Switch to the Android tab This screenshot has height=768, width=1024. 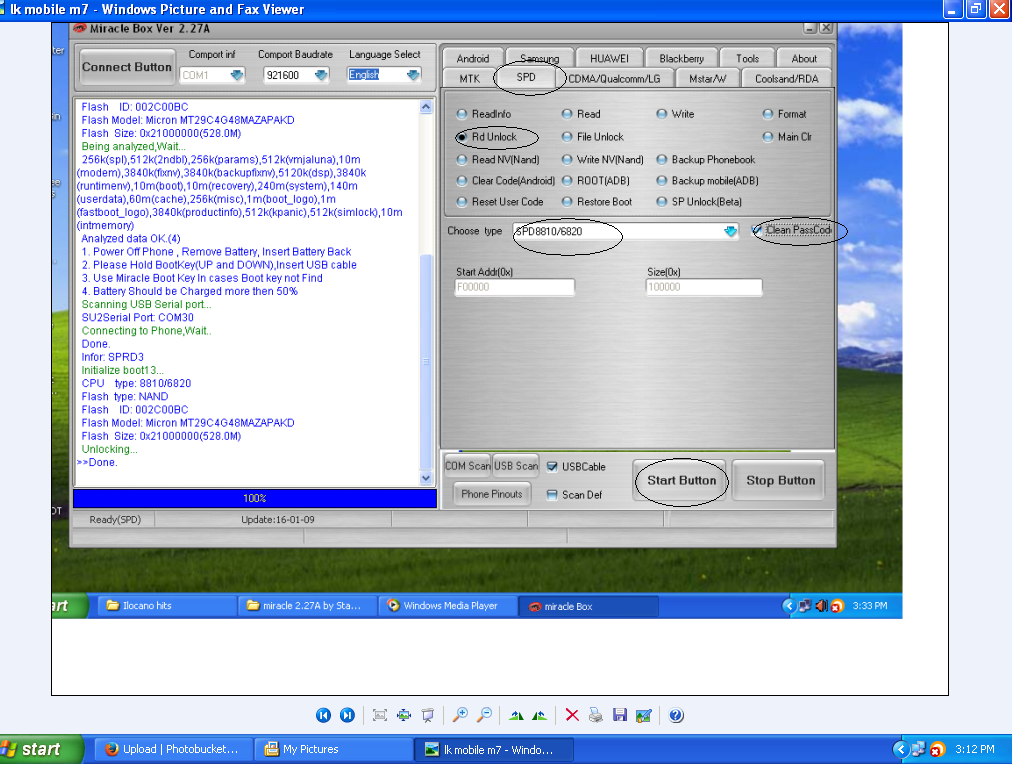[473, 59]
